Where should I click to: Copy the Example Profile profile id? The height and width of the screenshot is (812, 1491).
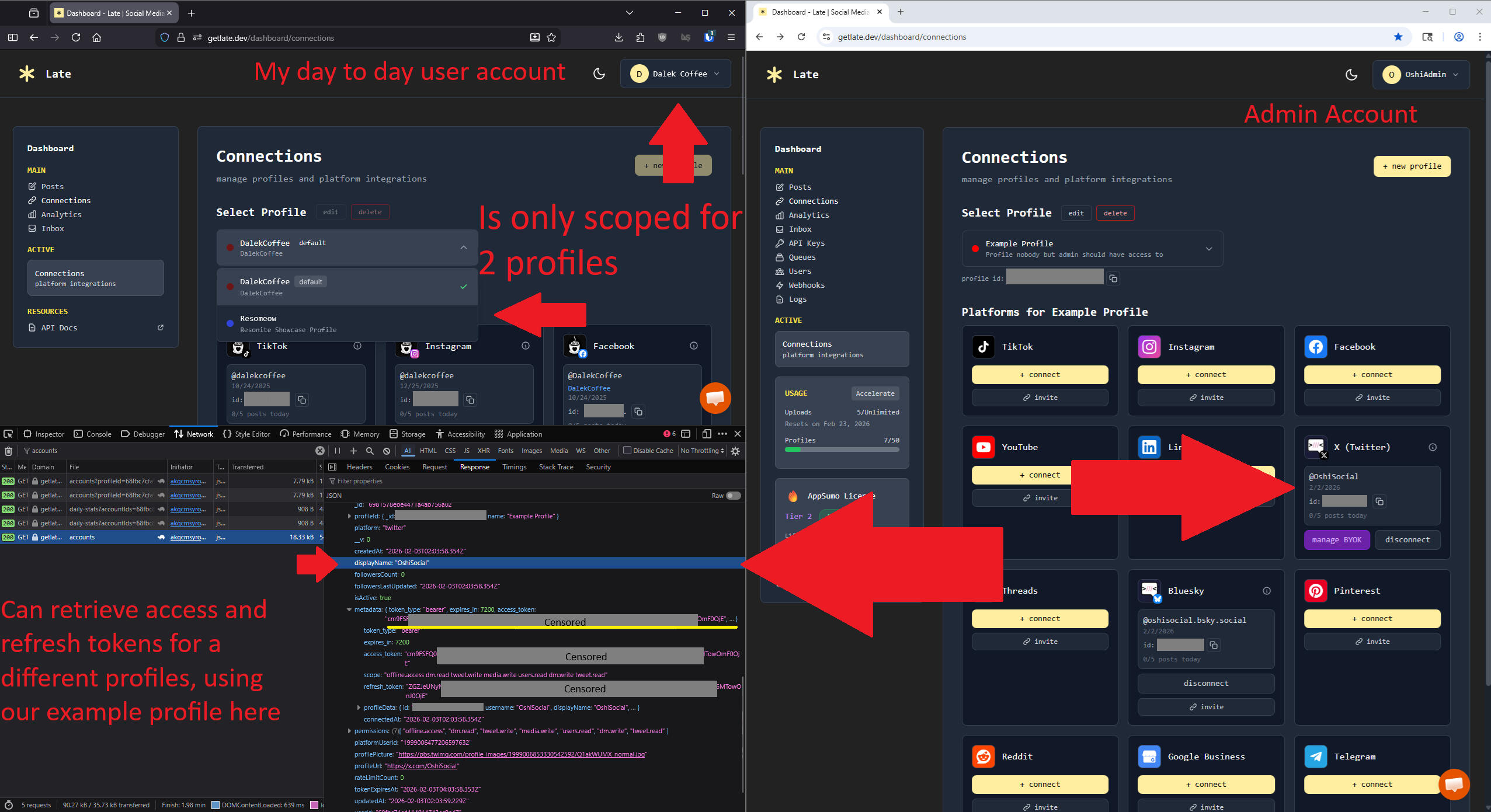(x=1113, y=278)
